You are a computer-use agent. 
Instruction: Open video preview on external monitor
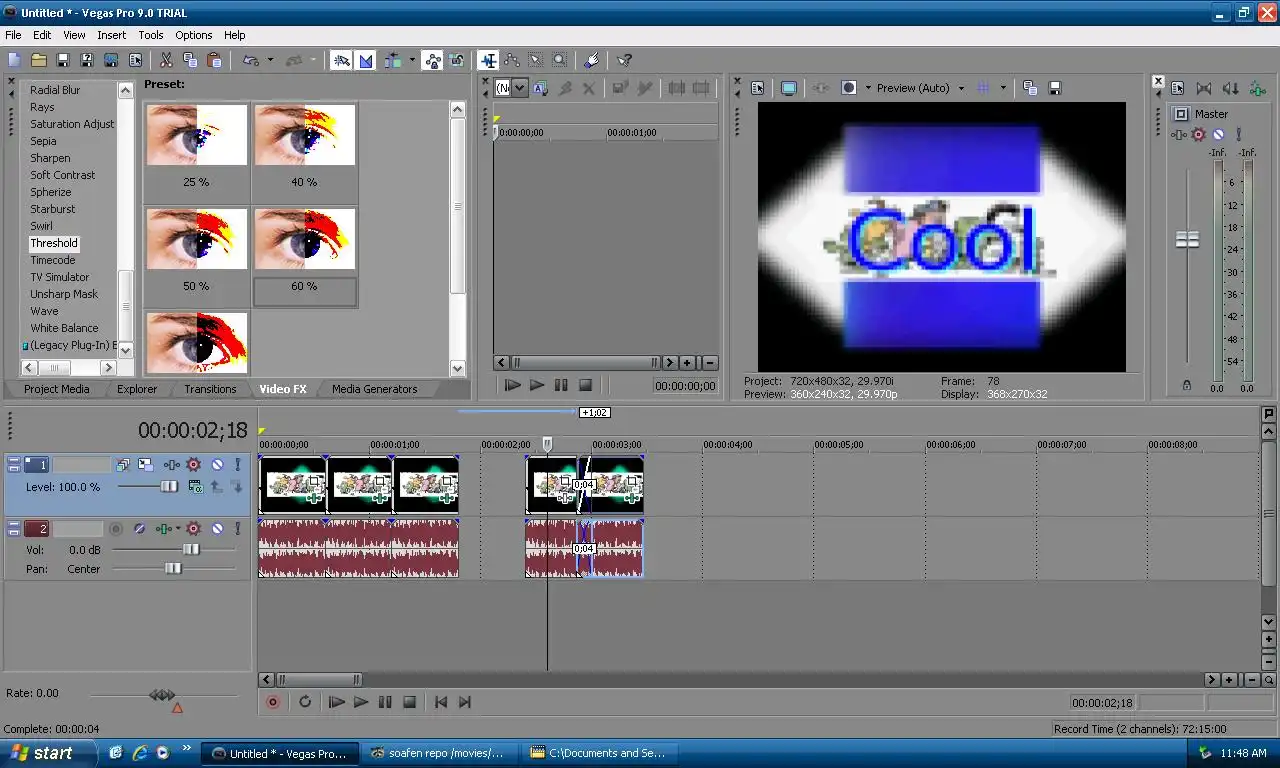pyautogui.click(x=788, y=88)
